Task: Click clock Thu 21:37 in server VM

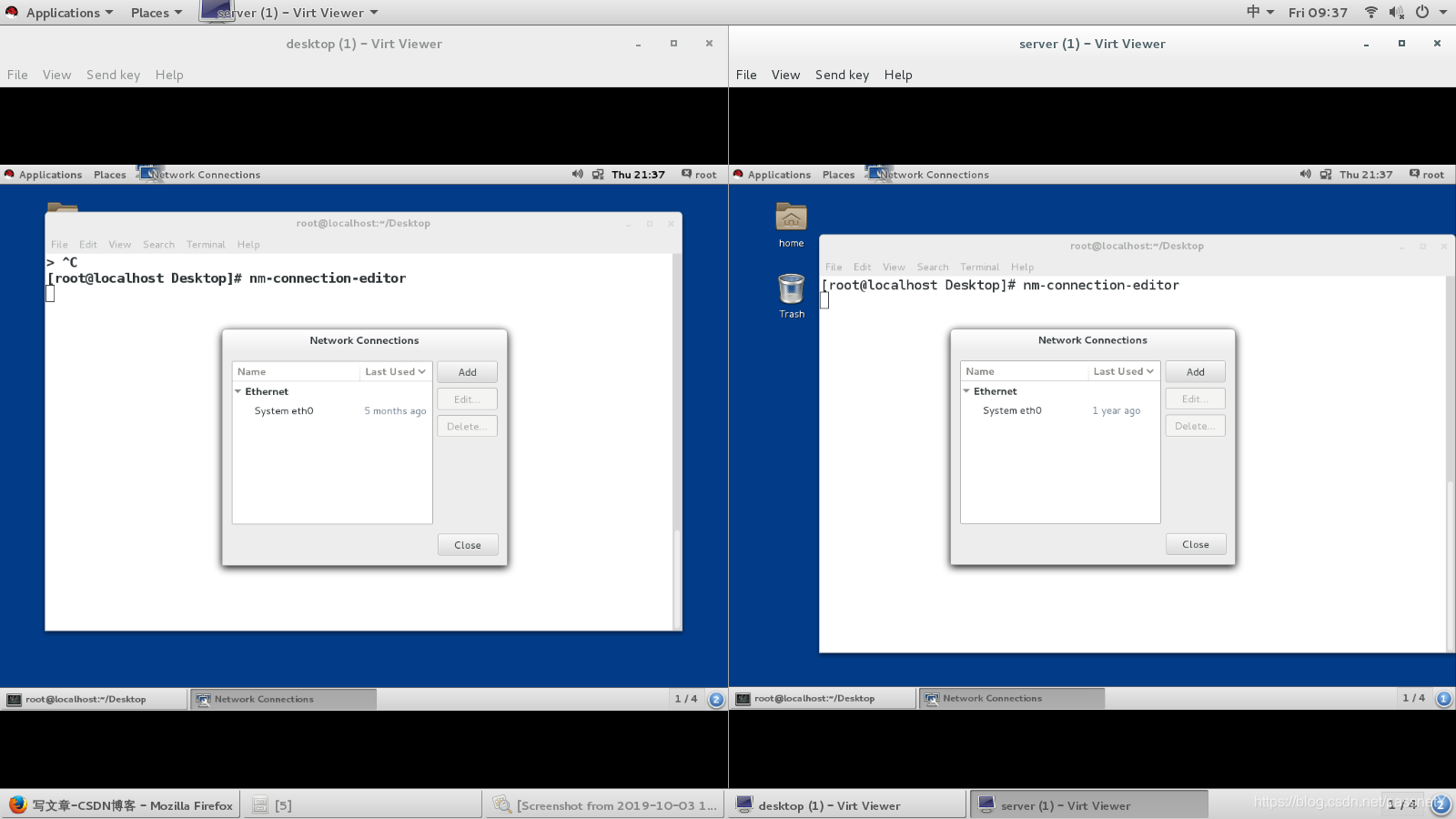Action: [x=1366, y=175]
